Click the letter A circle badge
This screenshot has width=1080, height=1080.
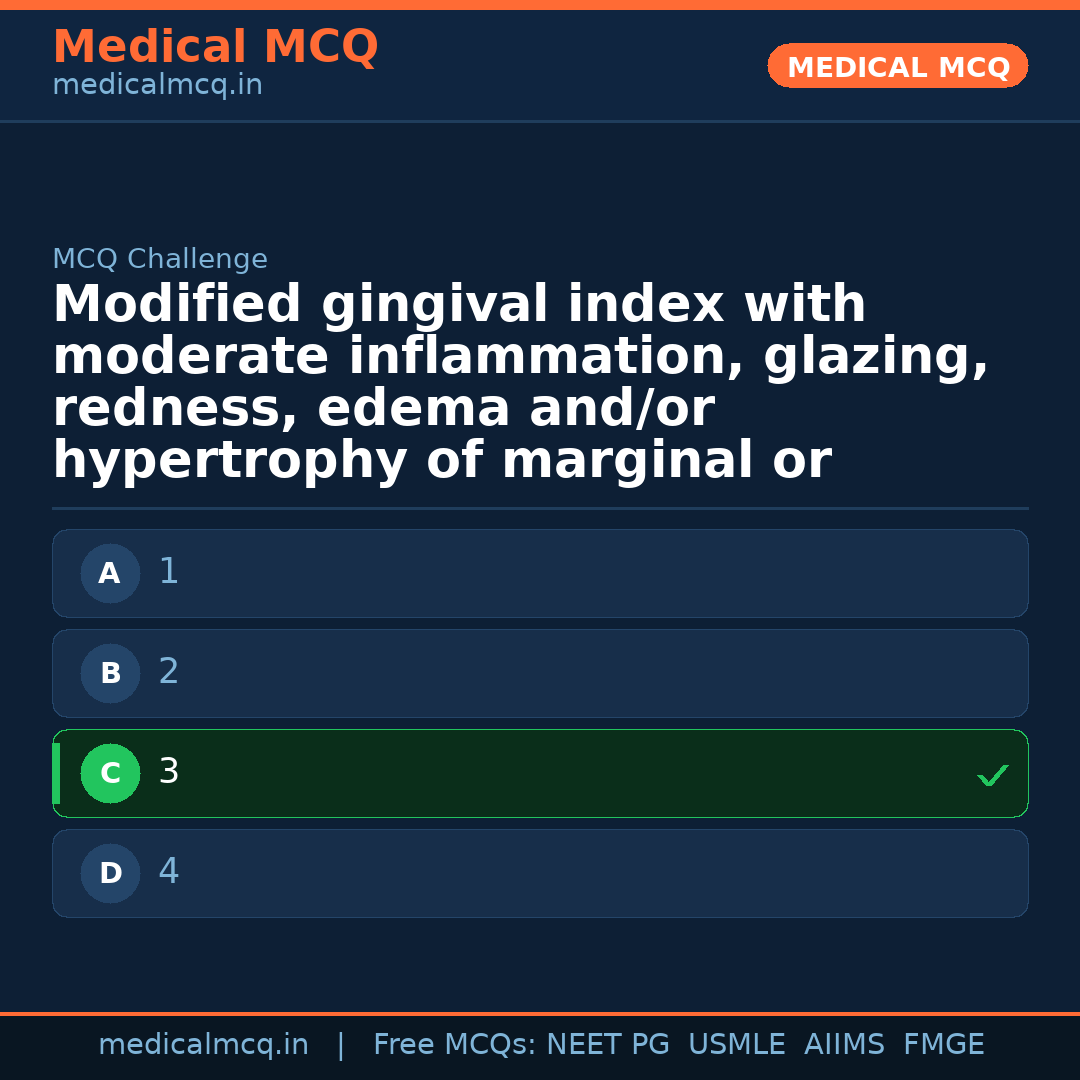tap(110, 573)
